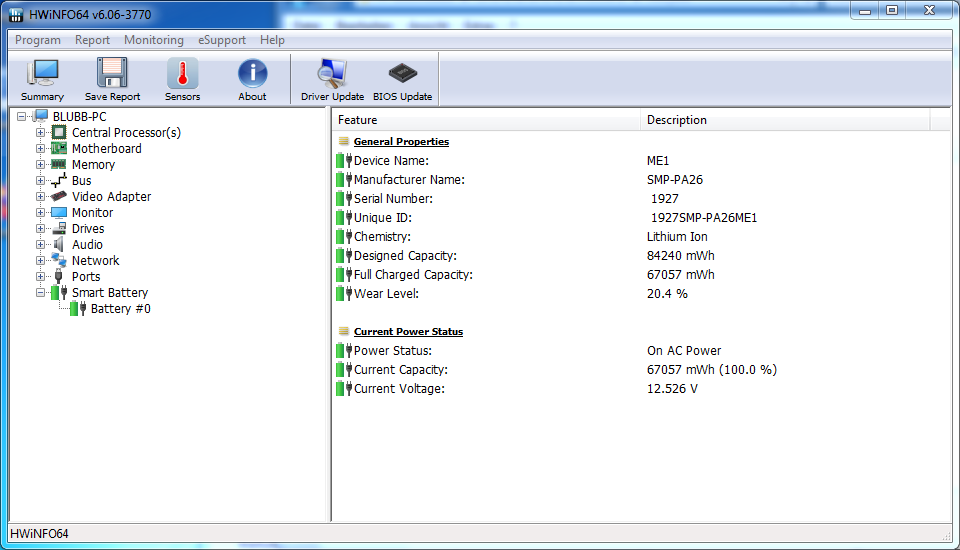Click battery icon beside Wear Level

(344, 293)
